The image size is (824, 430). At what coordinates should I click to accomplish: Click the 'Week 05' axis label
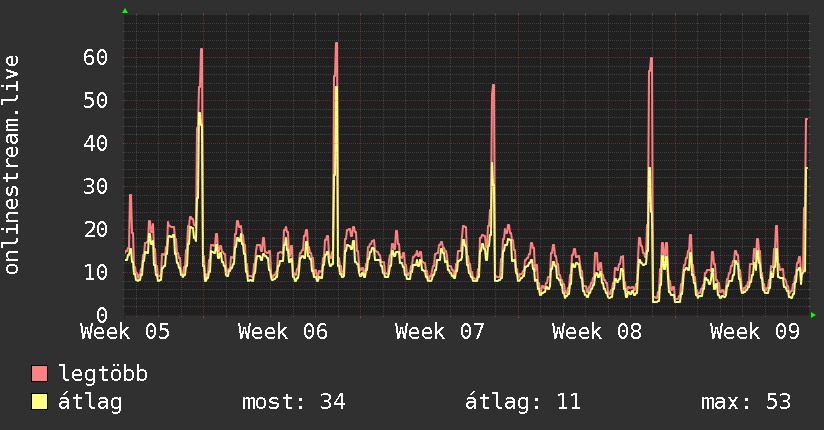(125, 332)
